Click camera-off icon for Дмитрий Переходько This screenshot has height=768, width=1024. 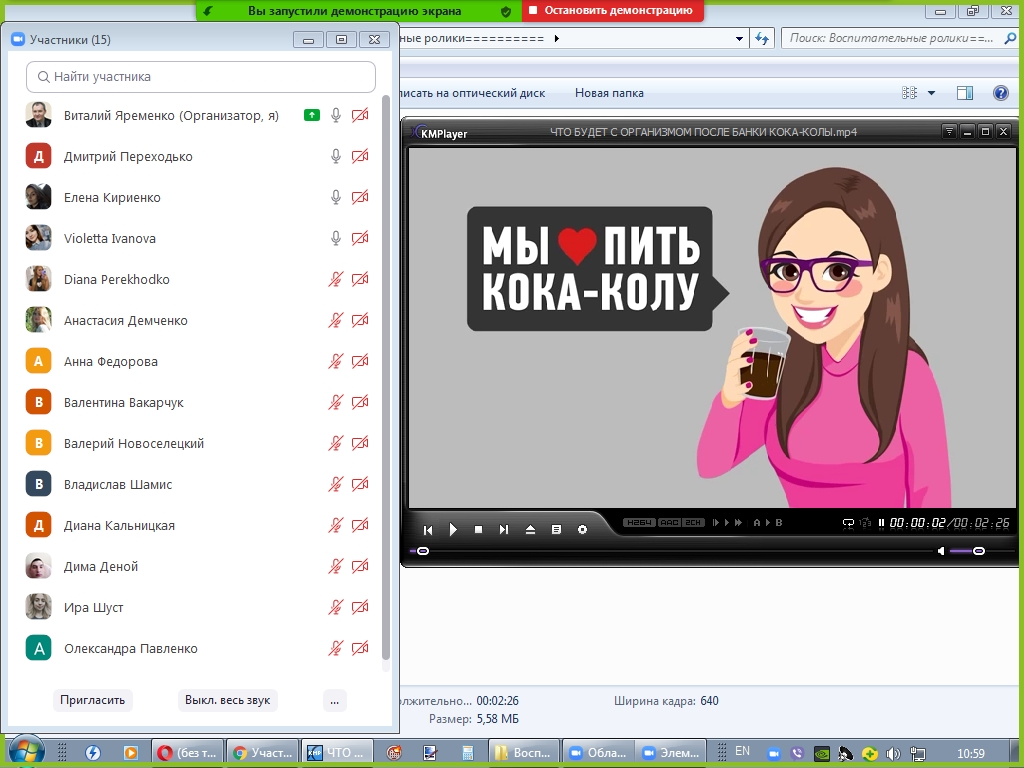tap(360, 156)
